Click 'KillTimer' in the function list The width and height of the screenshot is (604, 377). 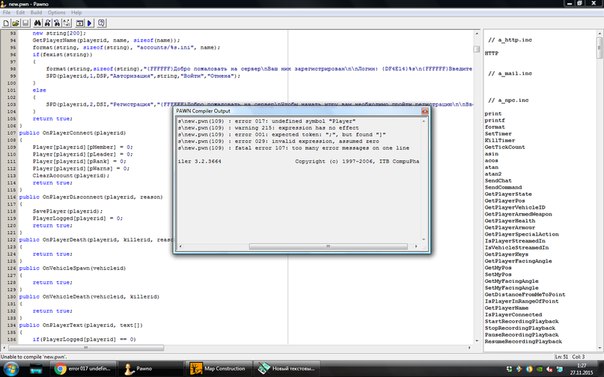point(500,140)
